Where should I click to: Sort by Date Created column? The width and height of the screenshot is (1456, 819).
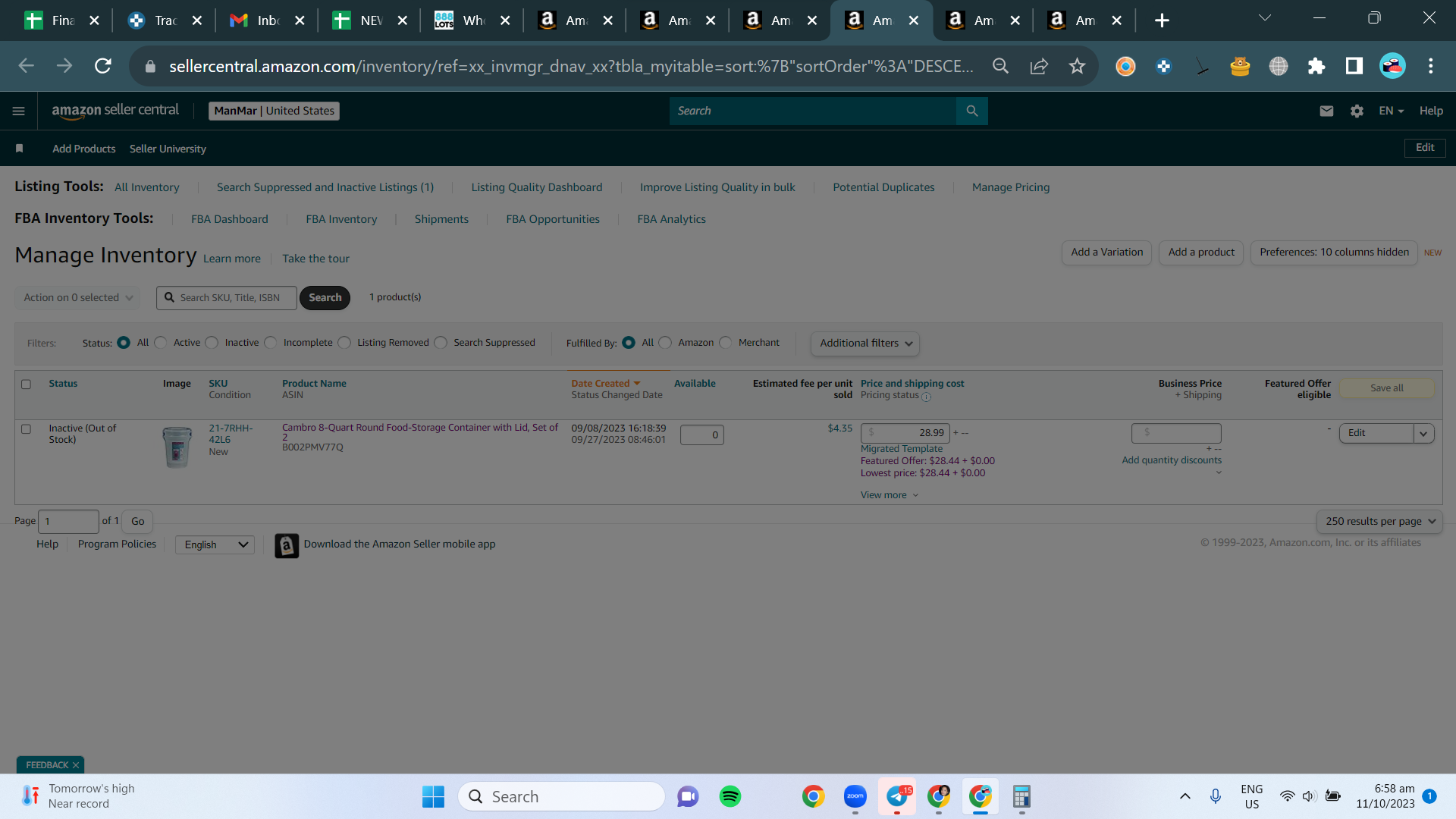(605, 384)
